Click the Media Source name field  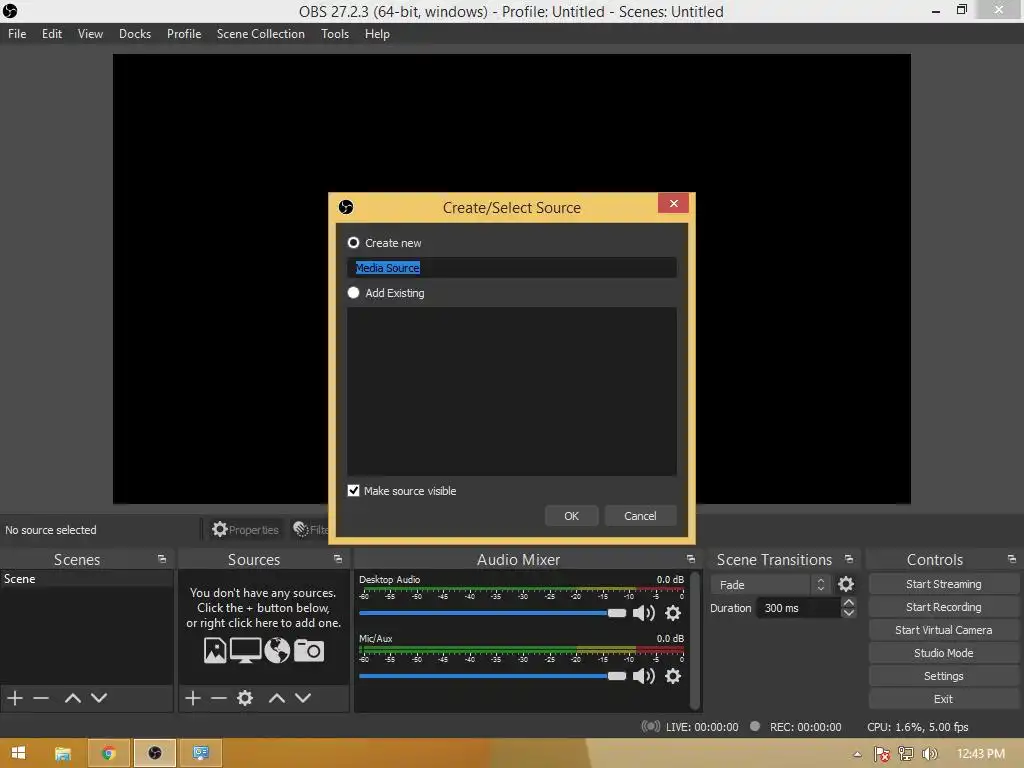[x=512, y=268]
